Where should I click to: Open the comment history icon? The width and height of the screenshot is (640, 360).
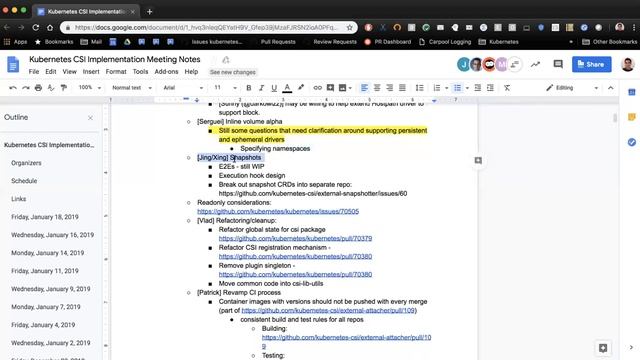[558, 64]
